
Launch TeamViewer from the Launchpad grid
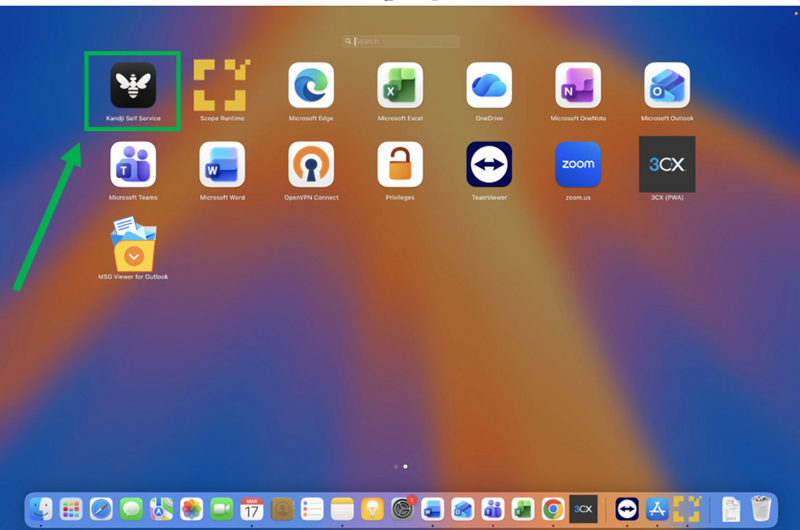tap(489, 164)
